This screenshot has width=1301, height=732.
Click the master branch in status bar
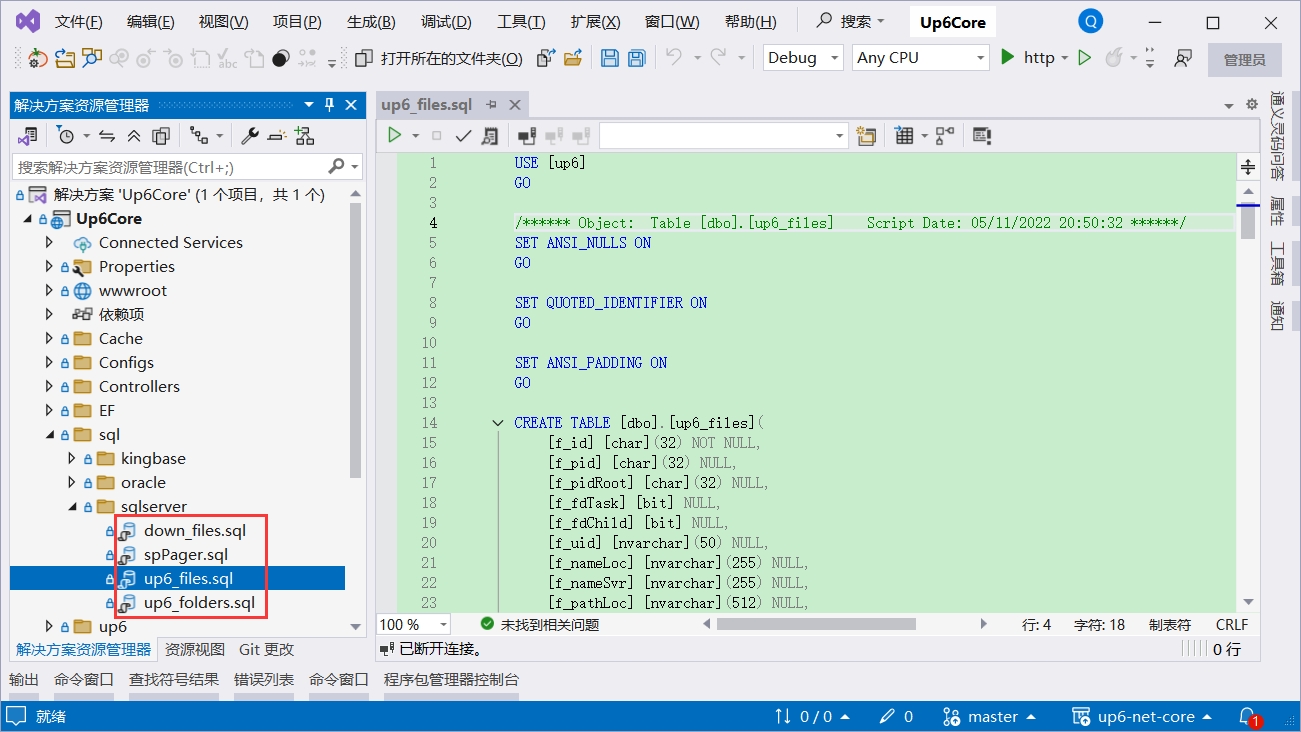pos(991,716)
